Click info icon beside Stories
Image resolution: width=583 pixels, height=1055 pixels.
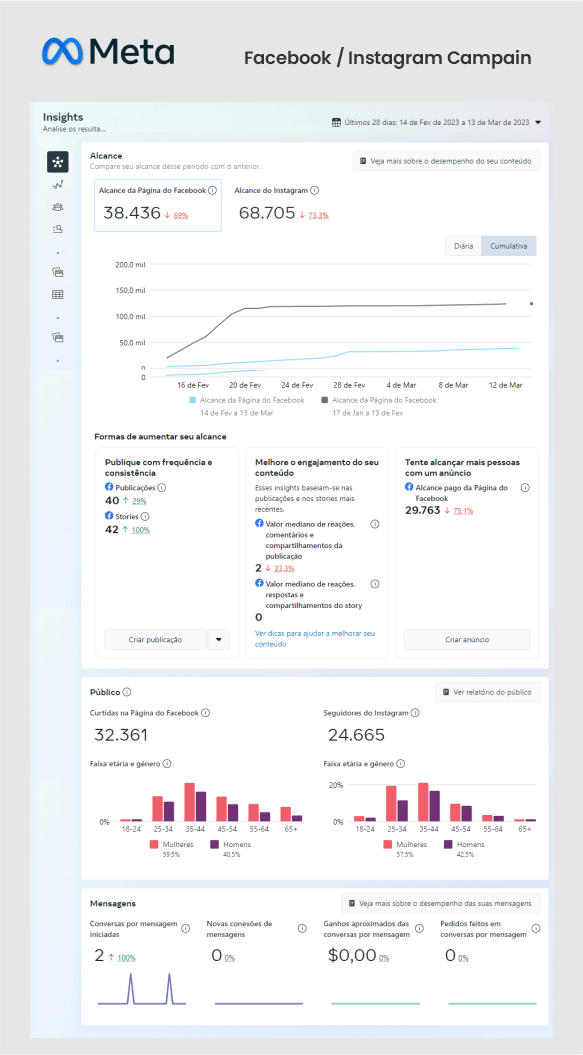[x=145, y=517]
